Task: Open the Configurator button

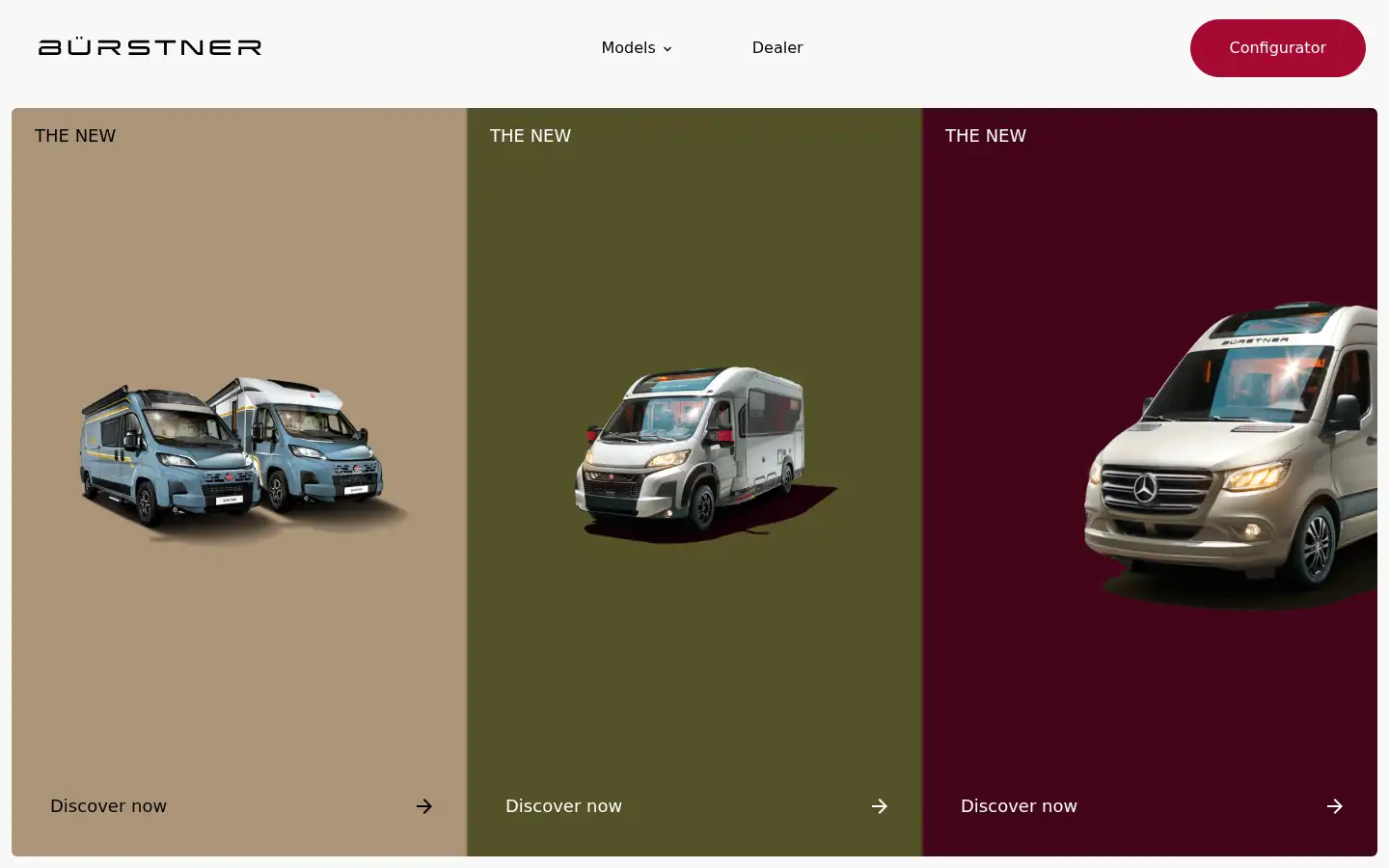Action: point(1277,48)
